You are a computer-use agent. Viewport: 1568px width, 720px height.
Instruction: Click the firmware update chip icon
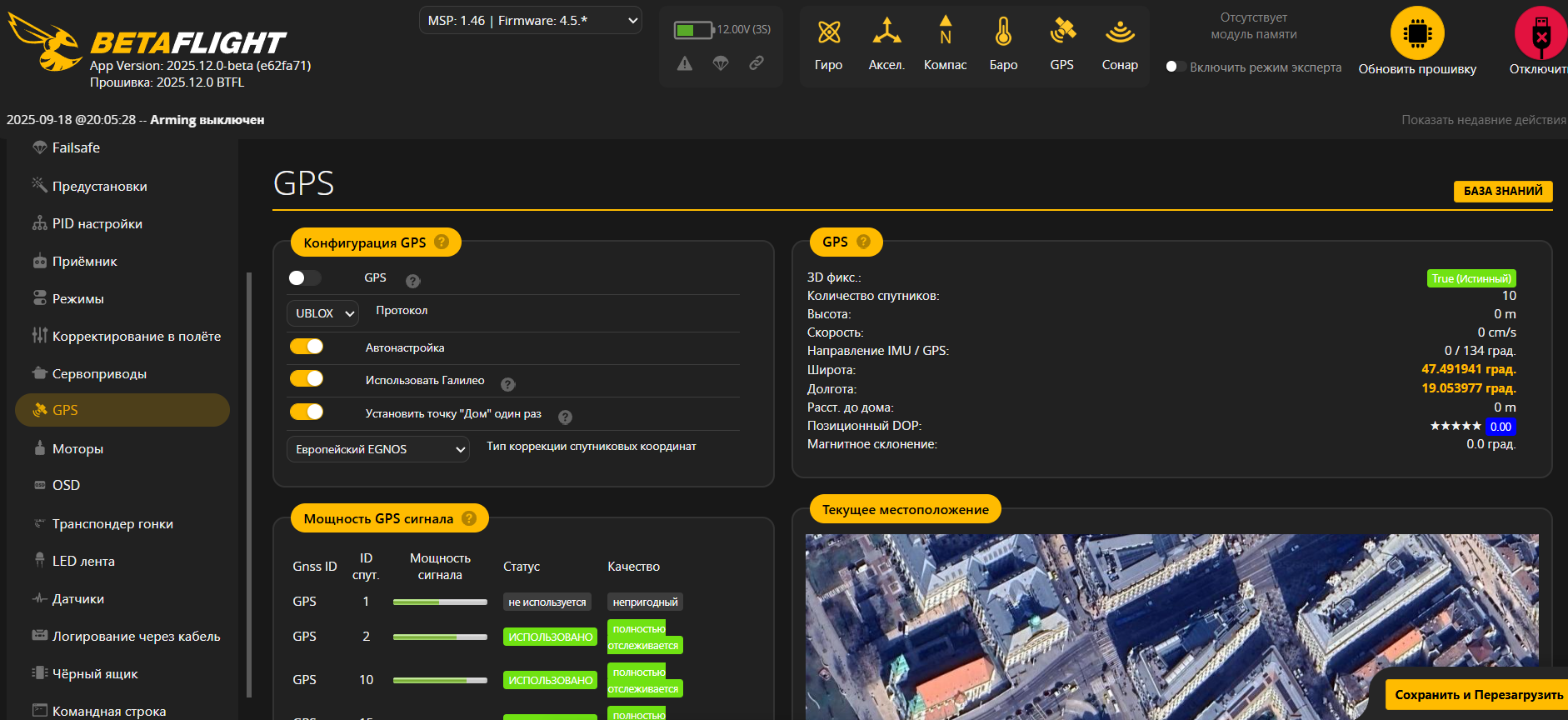coord(1416,34)
